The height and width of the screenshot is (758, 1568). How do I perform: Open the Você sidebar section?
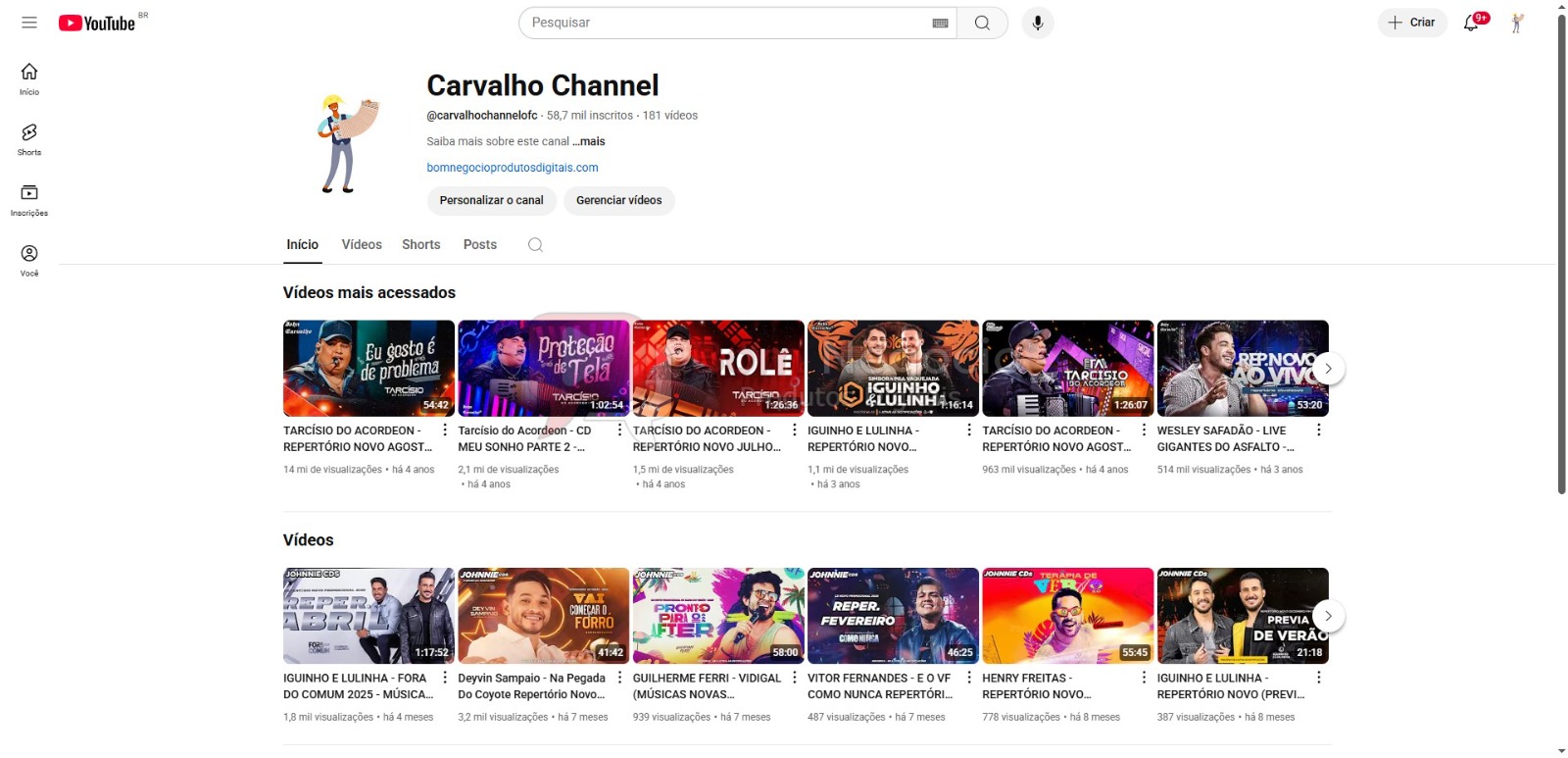29,261
